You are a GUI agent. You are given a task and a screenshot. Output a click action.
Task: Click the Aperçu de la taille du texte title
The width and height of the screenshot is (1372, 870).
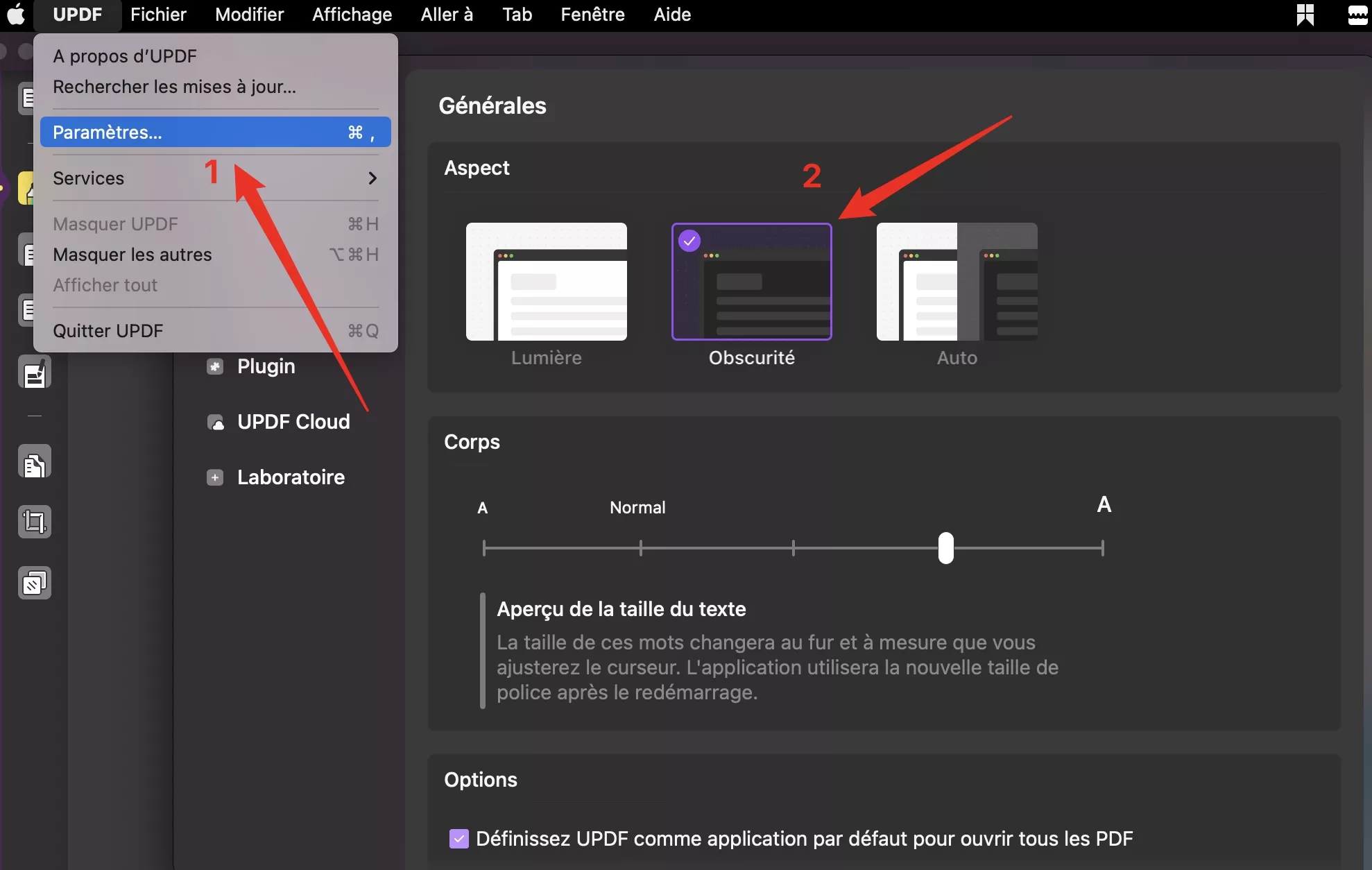pos(621,609)
